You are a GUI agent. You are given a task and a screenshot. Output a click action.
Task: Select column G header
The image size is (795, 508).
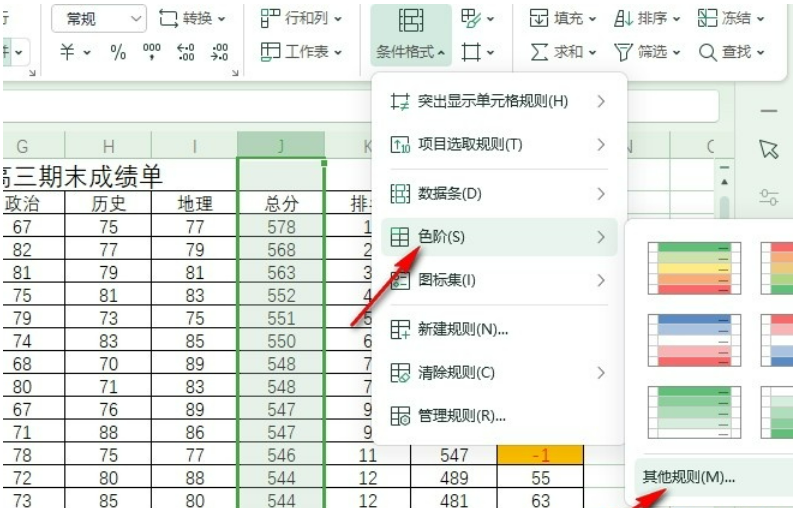point(33,146)
